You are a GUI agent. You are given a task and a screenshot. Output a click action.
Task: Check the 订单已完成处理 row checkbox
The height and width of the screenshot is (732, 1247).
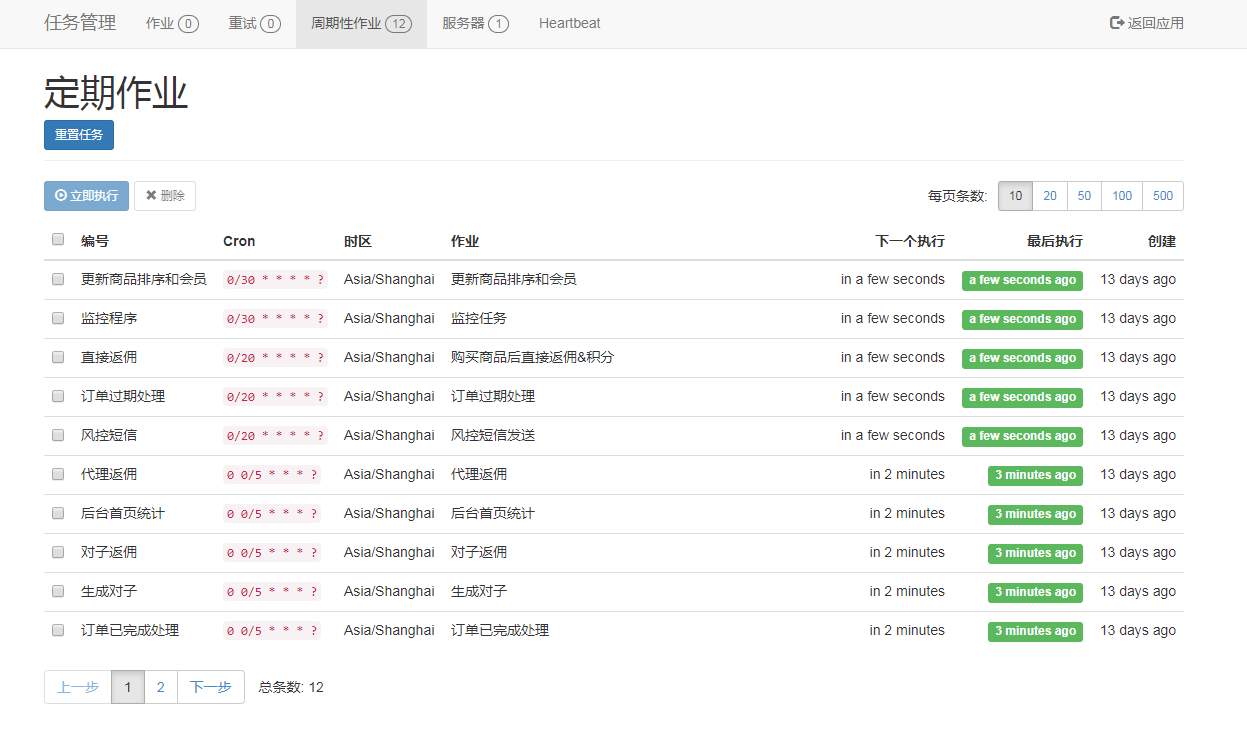[58, 630]
